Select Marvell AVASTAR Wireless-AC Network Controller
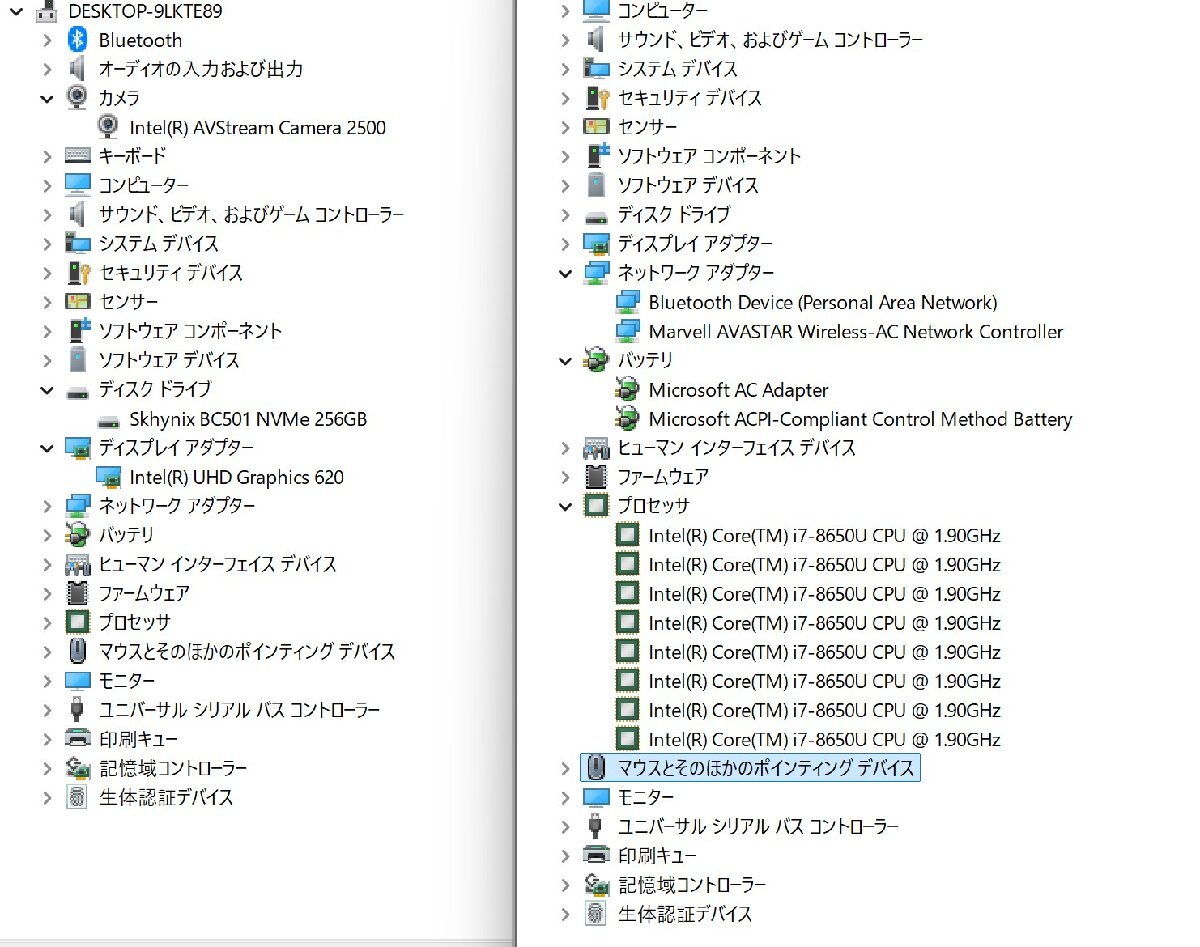 click(x=856, y=331)
